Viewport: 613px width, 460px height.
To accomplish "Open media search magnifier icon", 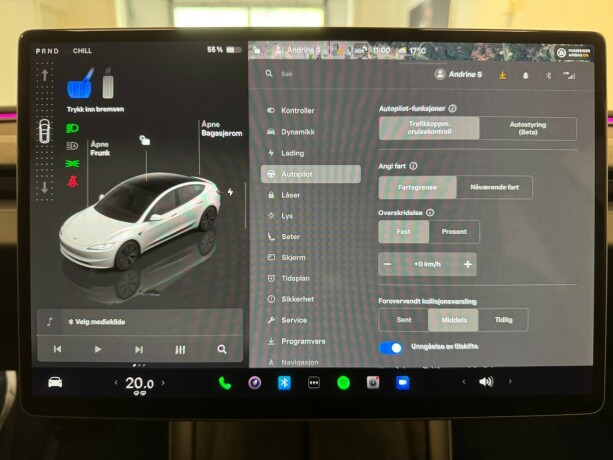I will point(222,349).
